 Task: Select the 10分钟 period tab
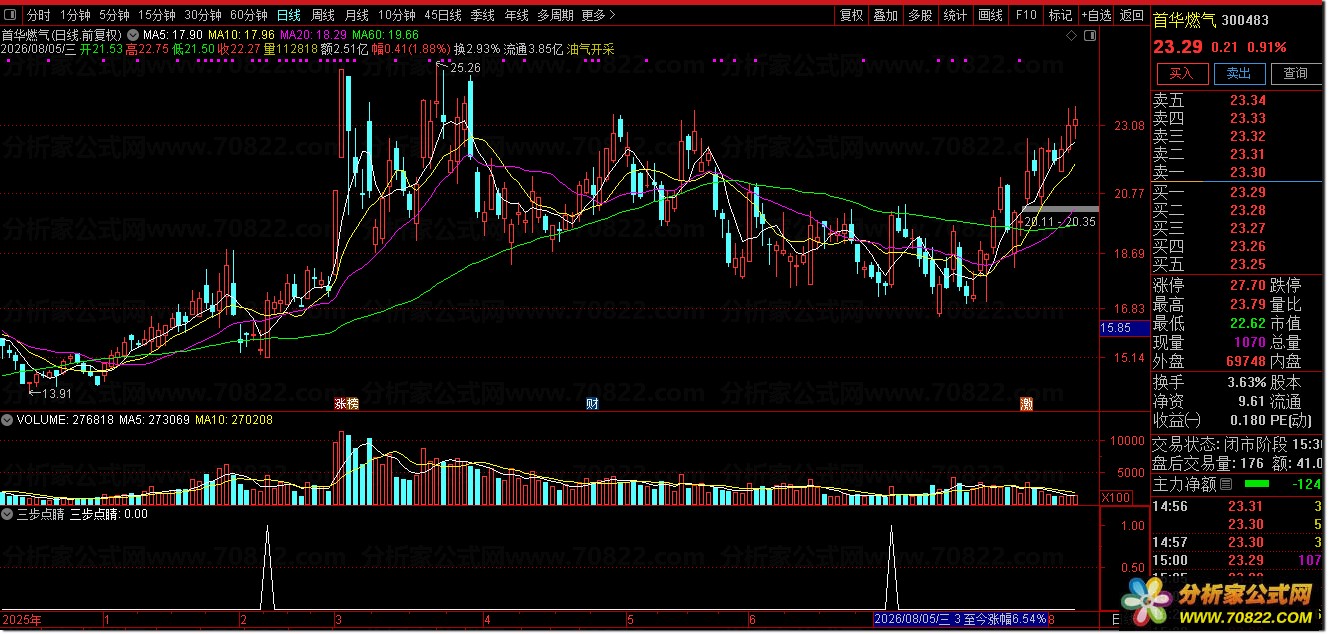point(398,15)
